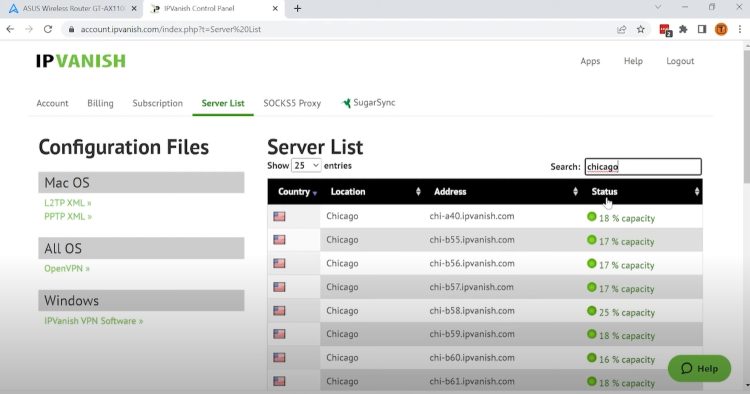Click the share page icon in address bar
750x394 pixels.
pos(621,30)
